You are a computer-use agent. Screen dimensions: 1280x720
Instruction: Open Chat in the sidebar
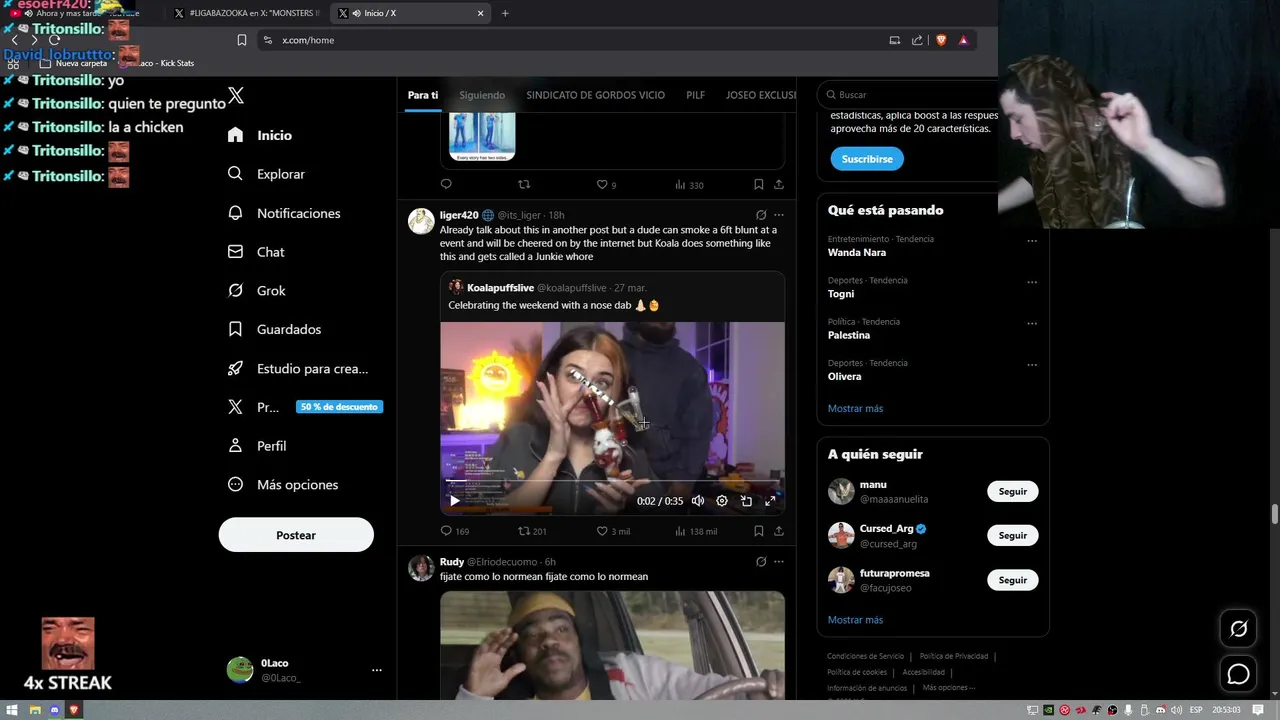click(x=256, y=252)
